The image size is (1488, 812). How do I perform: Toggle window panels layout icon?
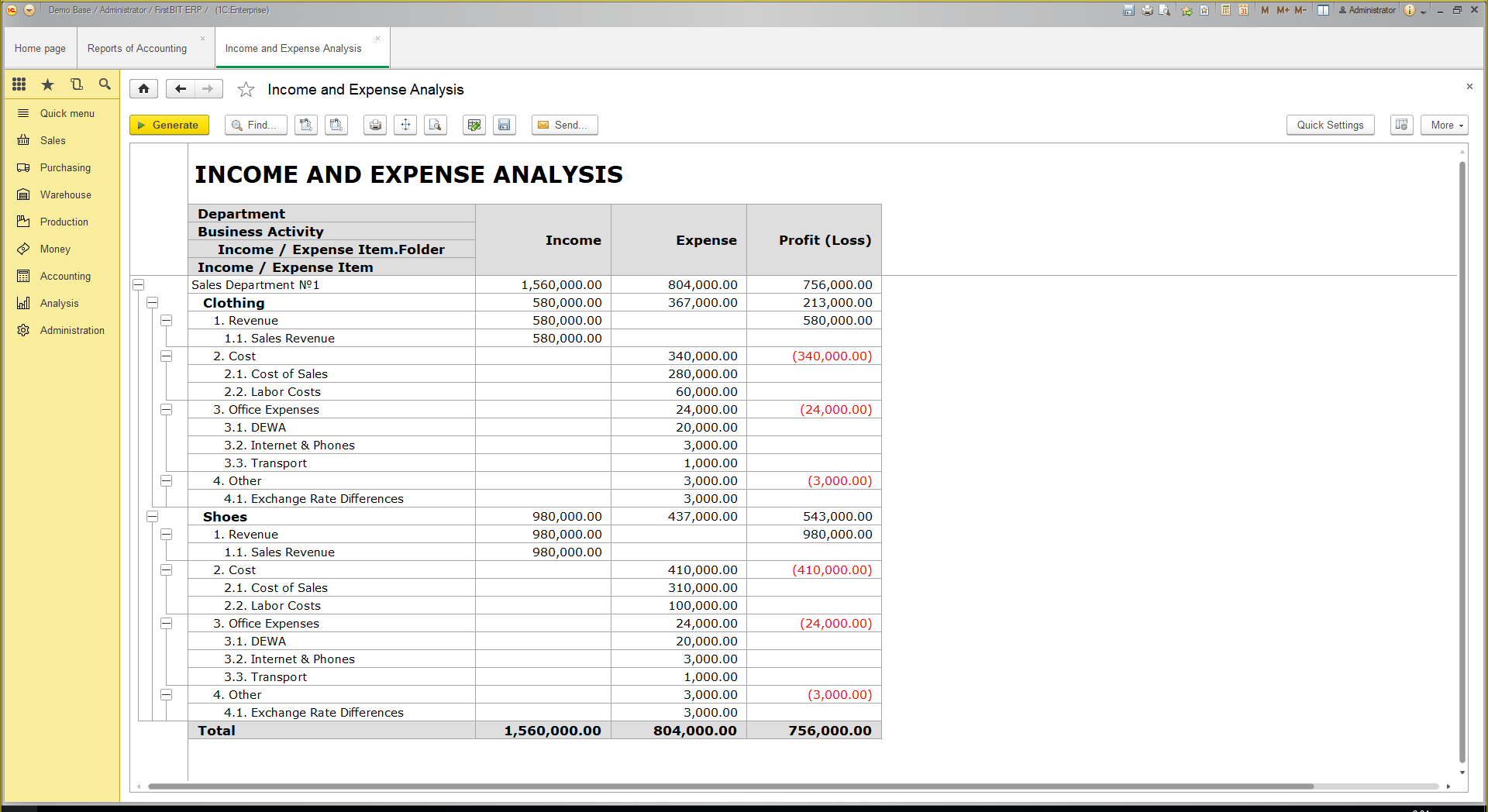(x=1323, y=10)
